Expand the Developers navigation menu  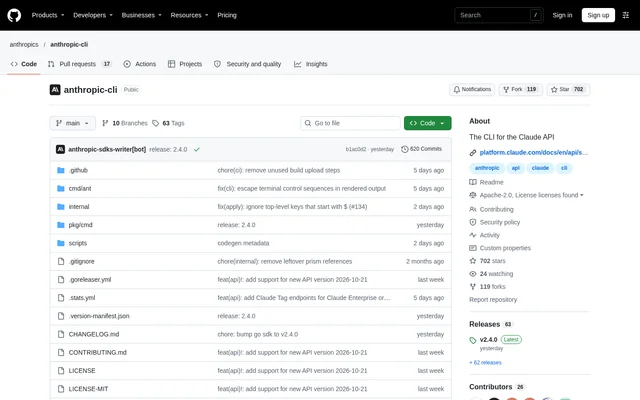click(x=93, y=15)
